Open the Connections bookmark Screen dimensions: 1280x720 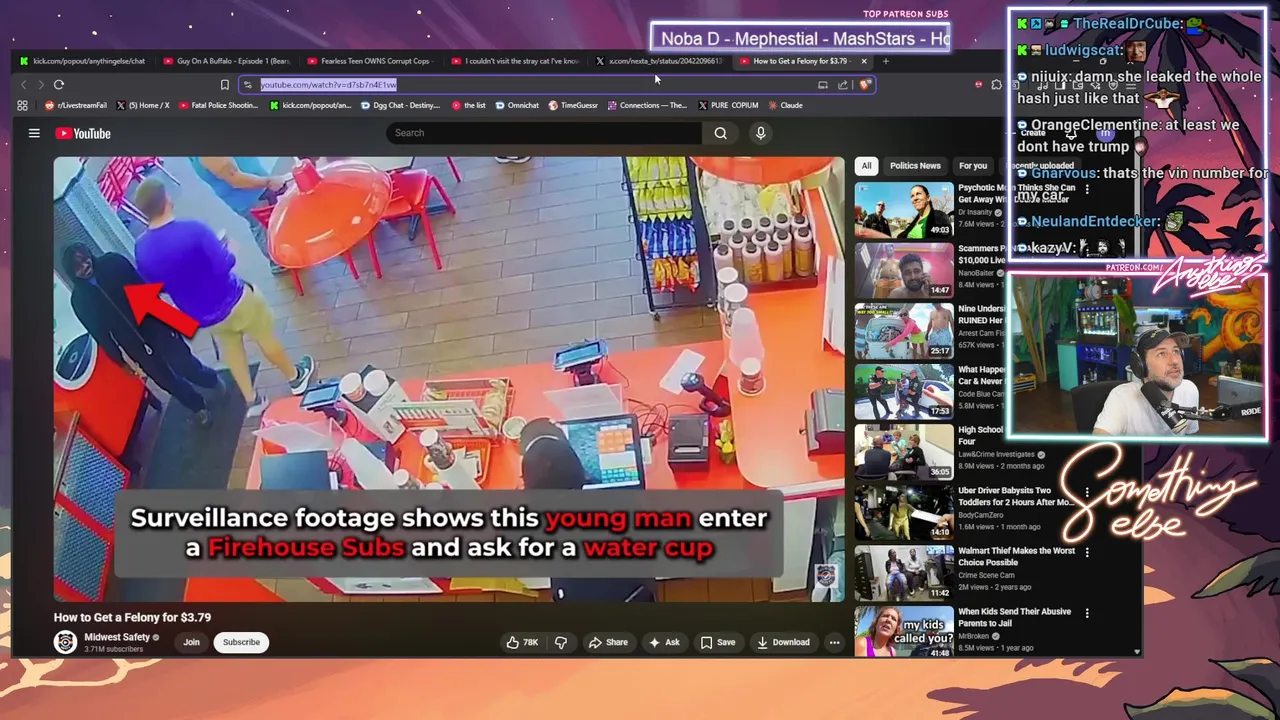click(647, 105)
